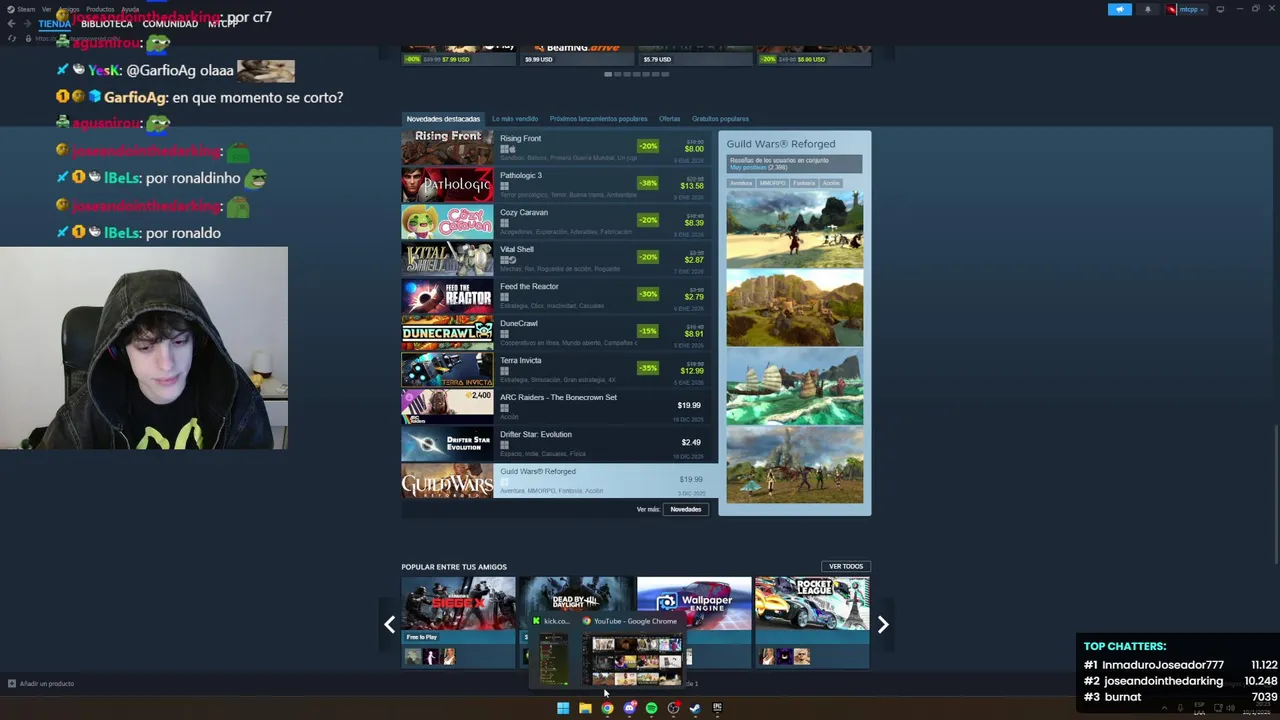
Task: Open Steam notifications bell
Action: pyautogui.click(x=1147, y=9)
